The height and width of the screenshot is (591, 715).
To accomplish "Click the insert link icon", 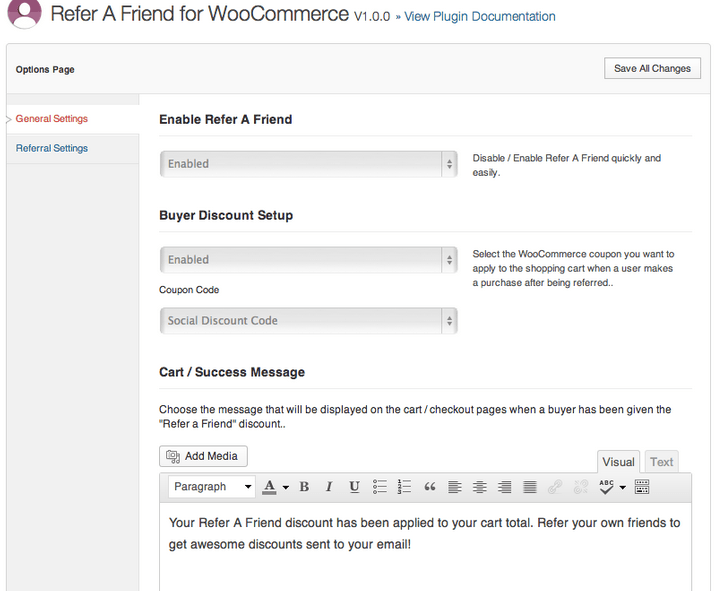I will point(555,487).
